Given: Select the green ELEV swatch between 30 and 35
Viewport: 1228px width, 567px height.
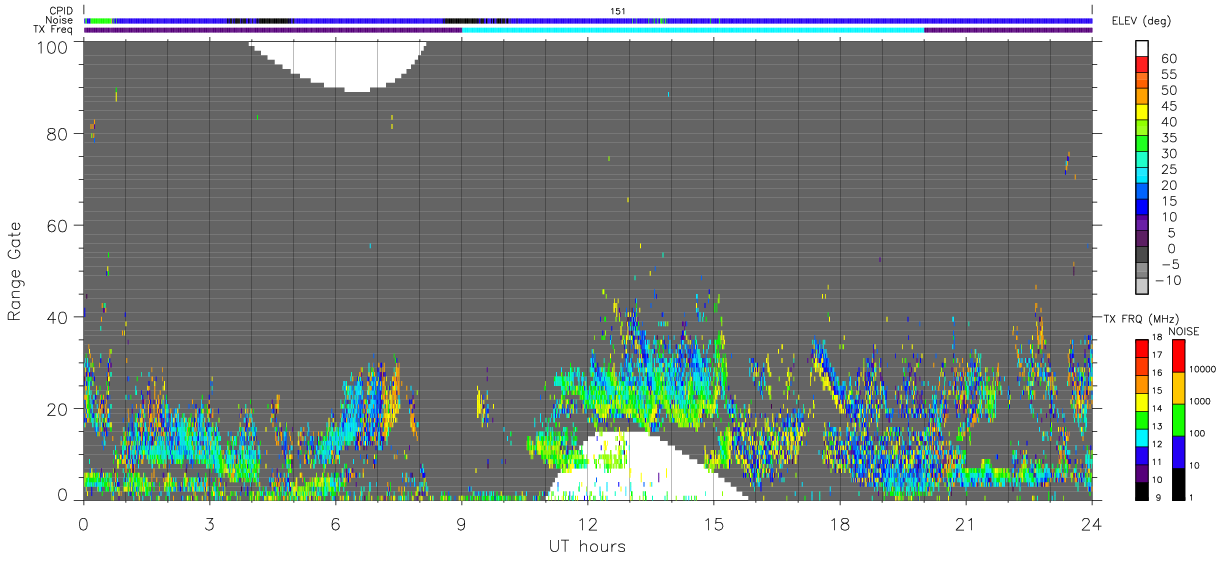Looking at the screenshot, I should point(1142,145).
